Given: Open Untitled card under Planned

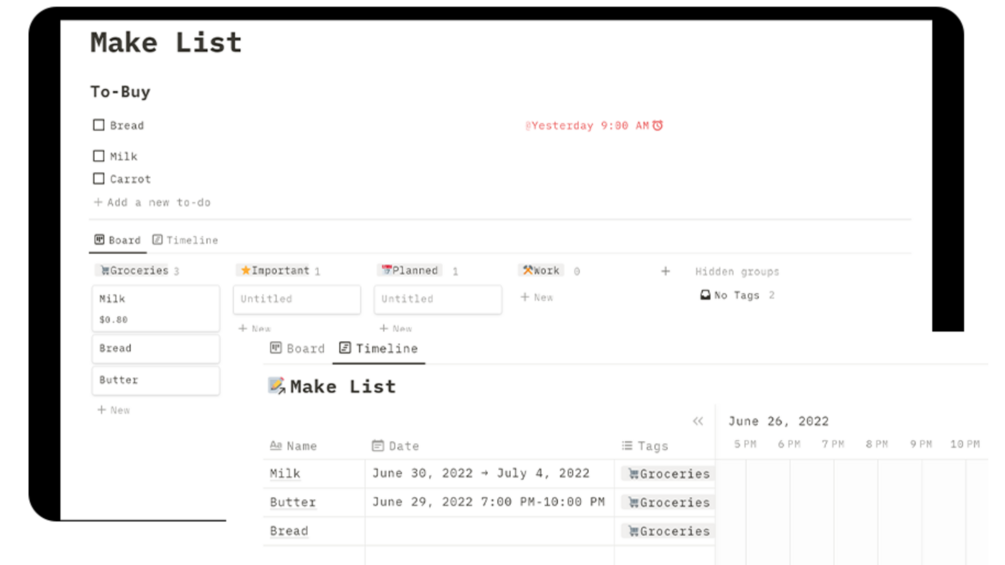Looking at the screenshot, I should [x=438, y=299].
